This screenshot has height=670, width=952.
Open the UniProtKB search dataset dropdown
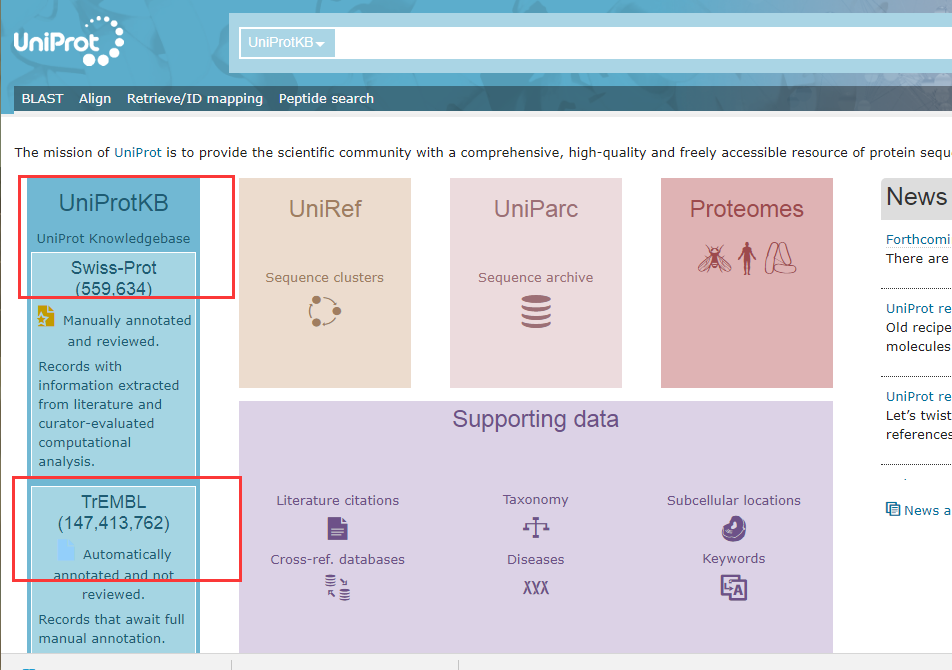(287, 42)
